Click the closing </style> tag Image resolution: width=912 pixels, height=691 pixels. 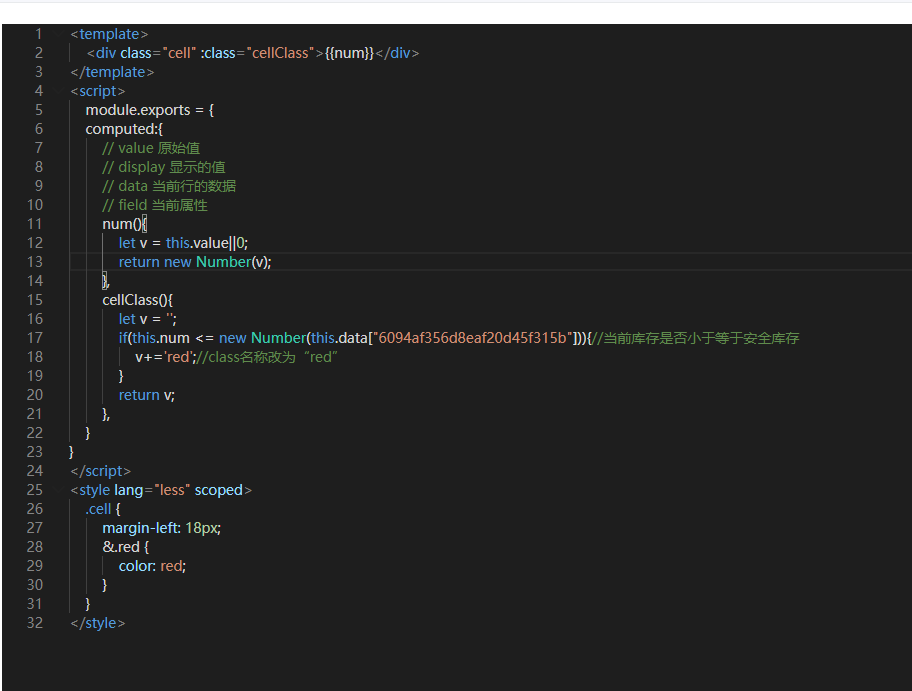[98, 623]
